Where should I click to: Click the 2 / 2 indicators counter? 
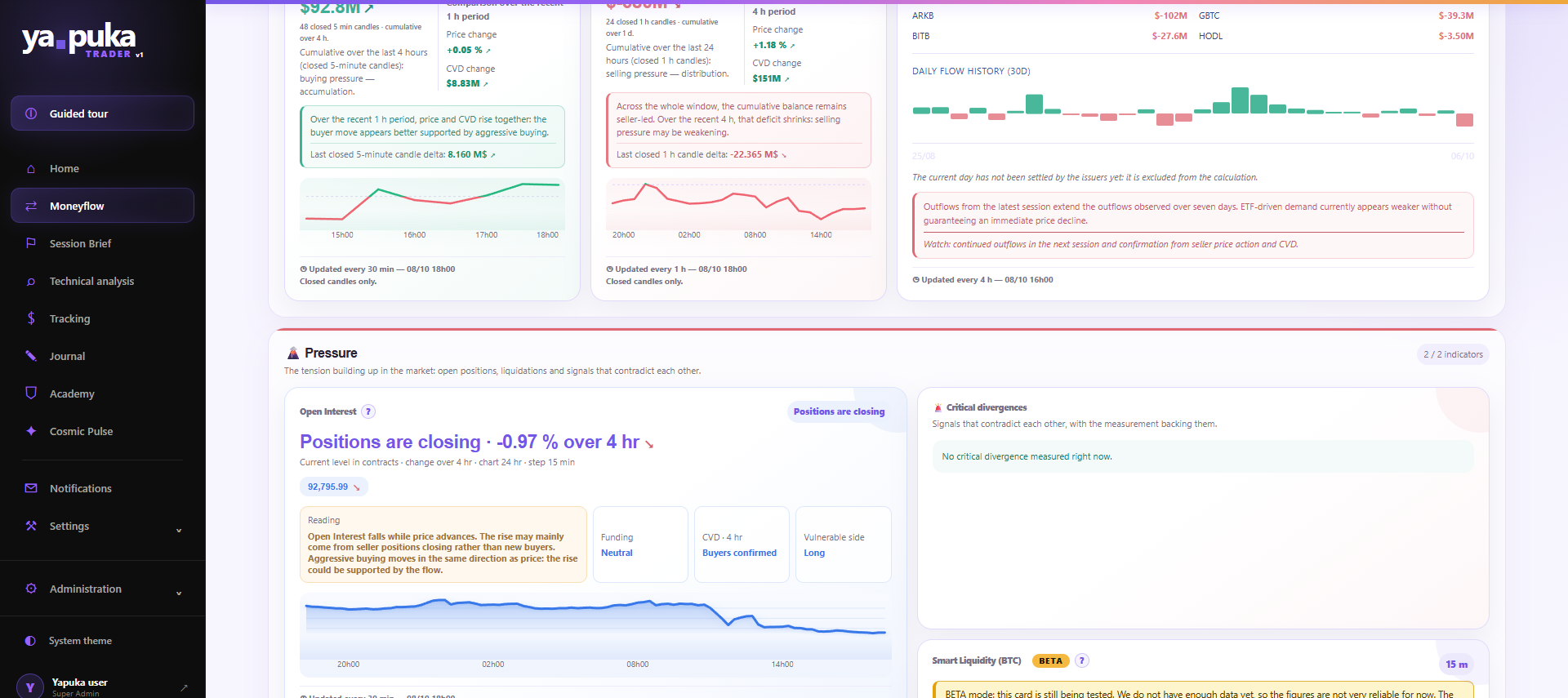pos(1453,354)
